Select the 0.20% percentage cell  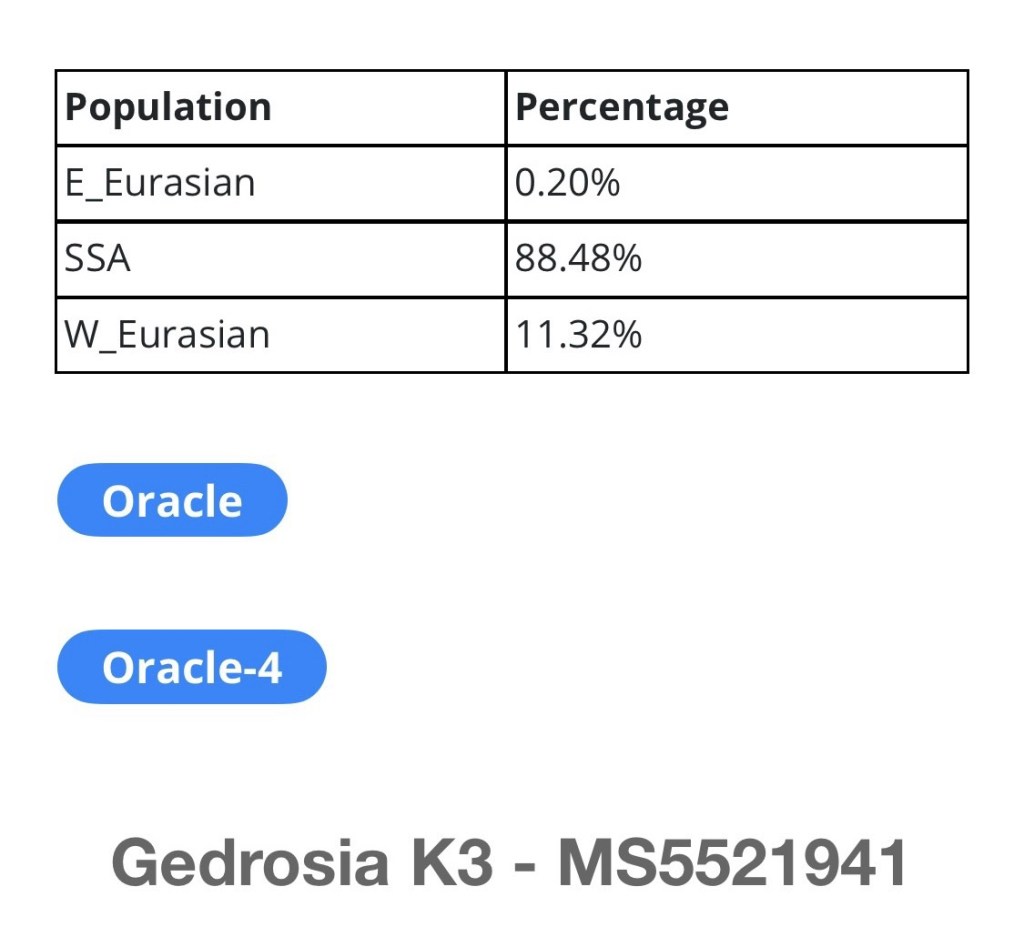pyautogui.click(x=567, y=183)
